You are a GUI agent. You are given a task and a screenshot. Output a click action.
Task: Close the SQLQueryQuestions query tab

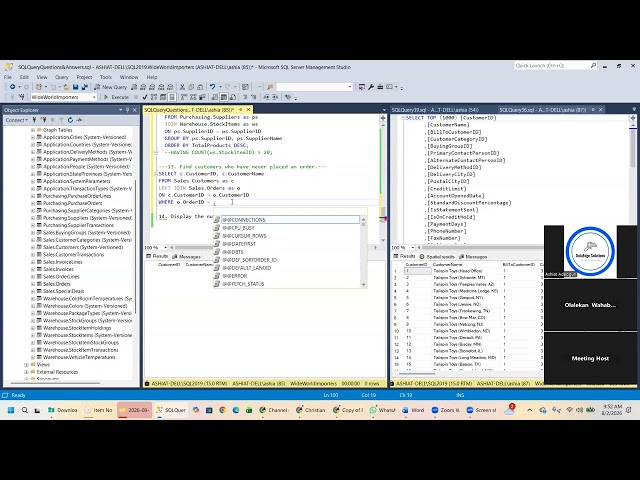[249, 110]
